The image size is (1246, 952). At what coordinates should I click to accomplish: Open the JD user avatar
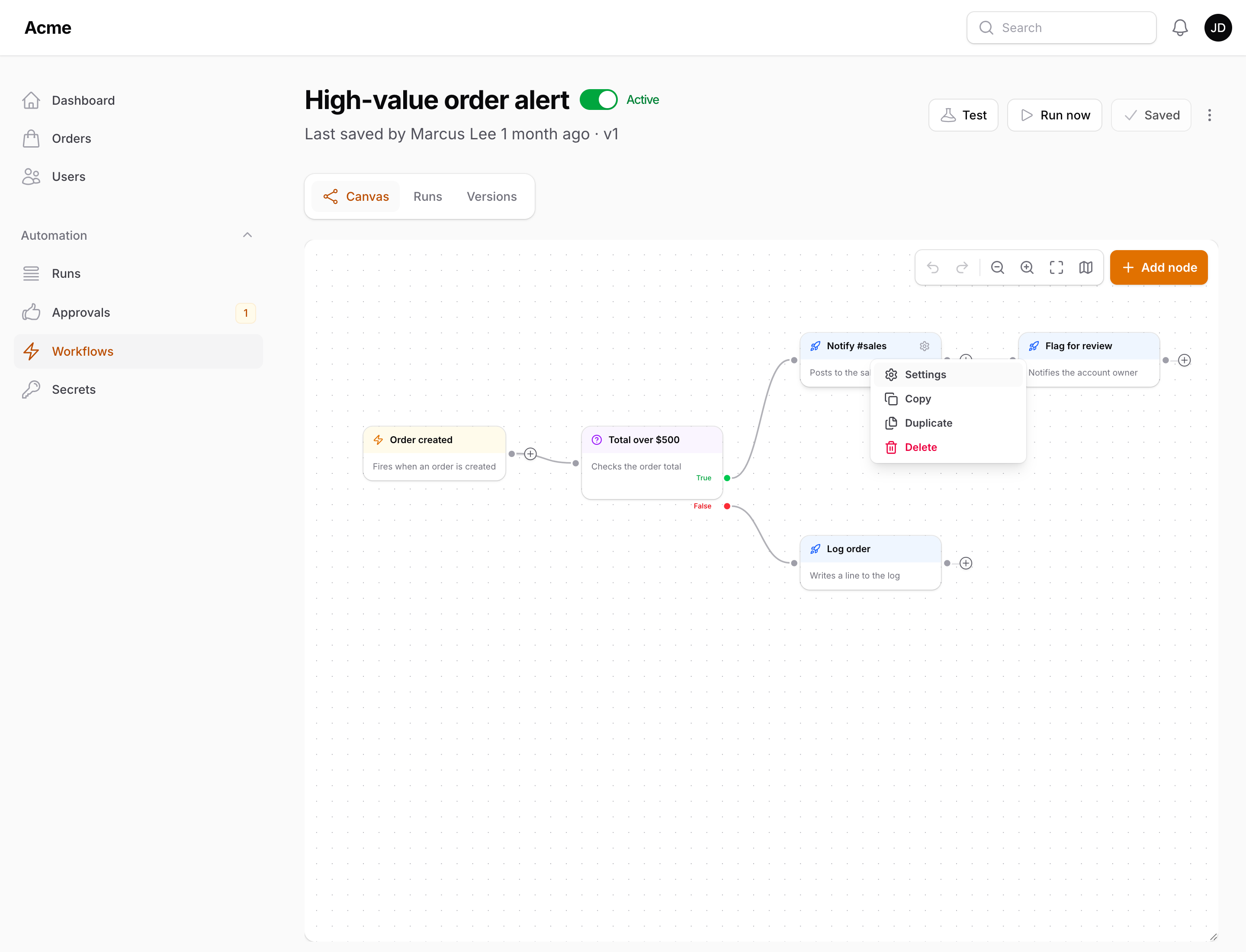tap(1218, 28)
